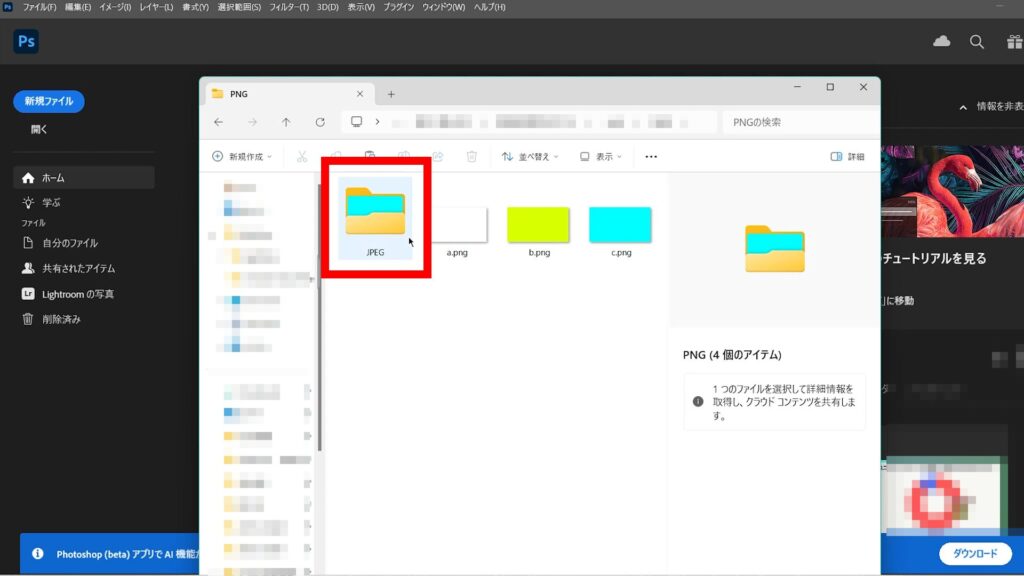Select the PNG tab in Explorer
Screen dimensions: 1024x576
pyautogui.click(x=291, y=94)
